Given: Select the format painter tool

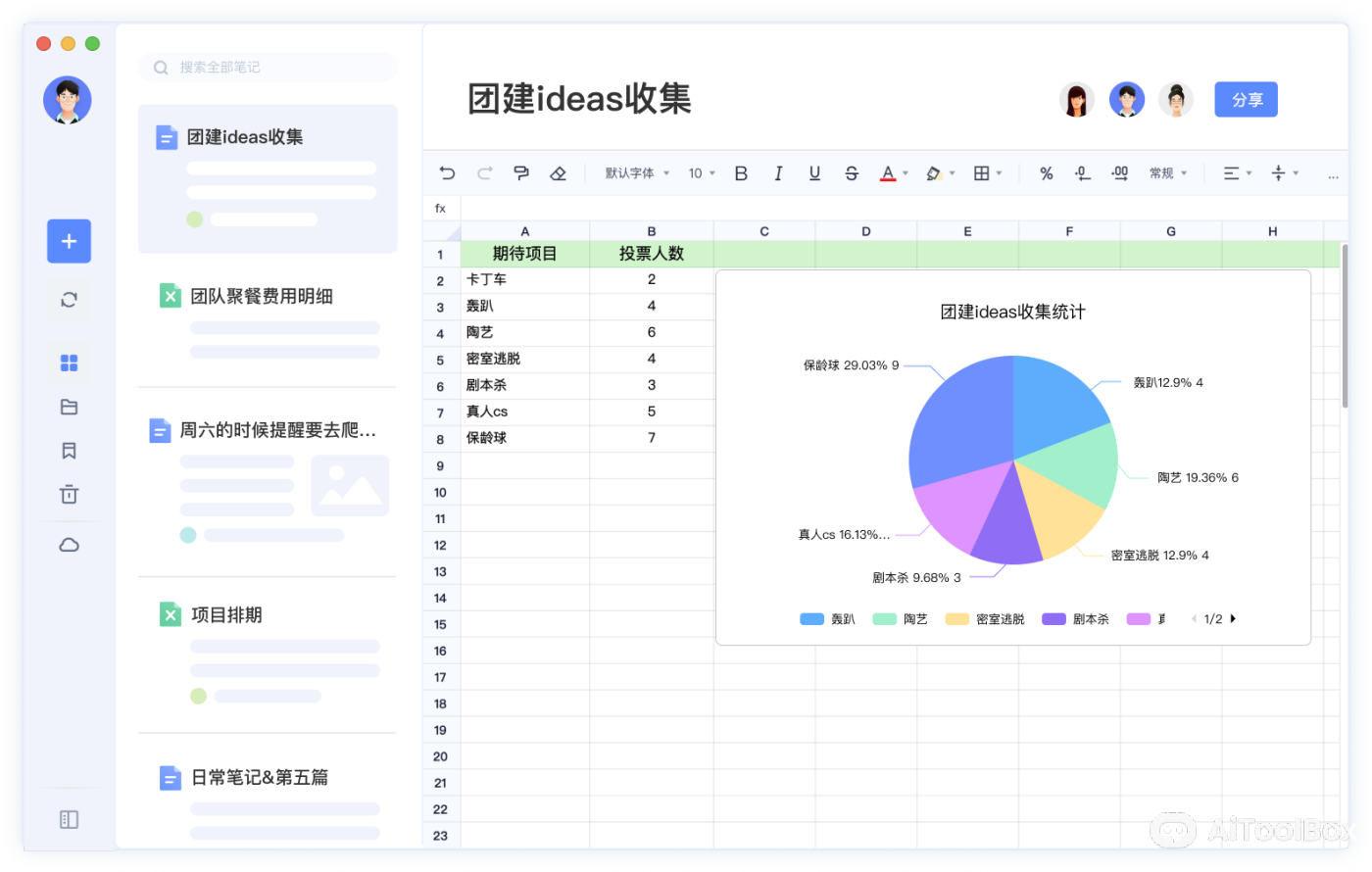Looking at the screenshot, I should 521,173.
